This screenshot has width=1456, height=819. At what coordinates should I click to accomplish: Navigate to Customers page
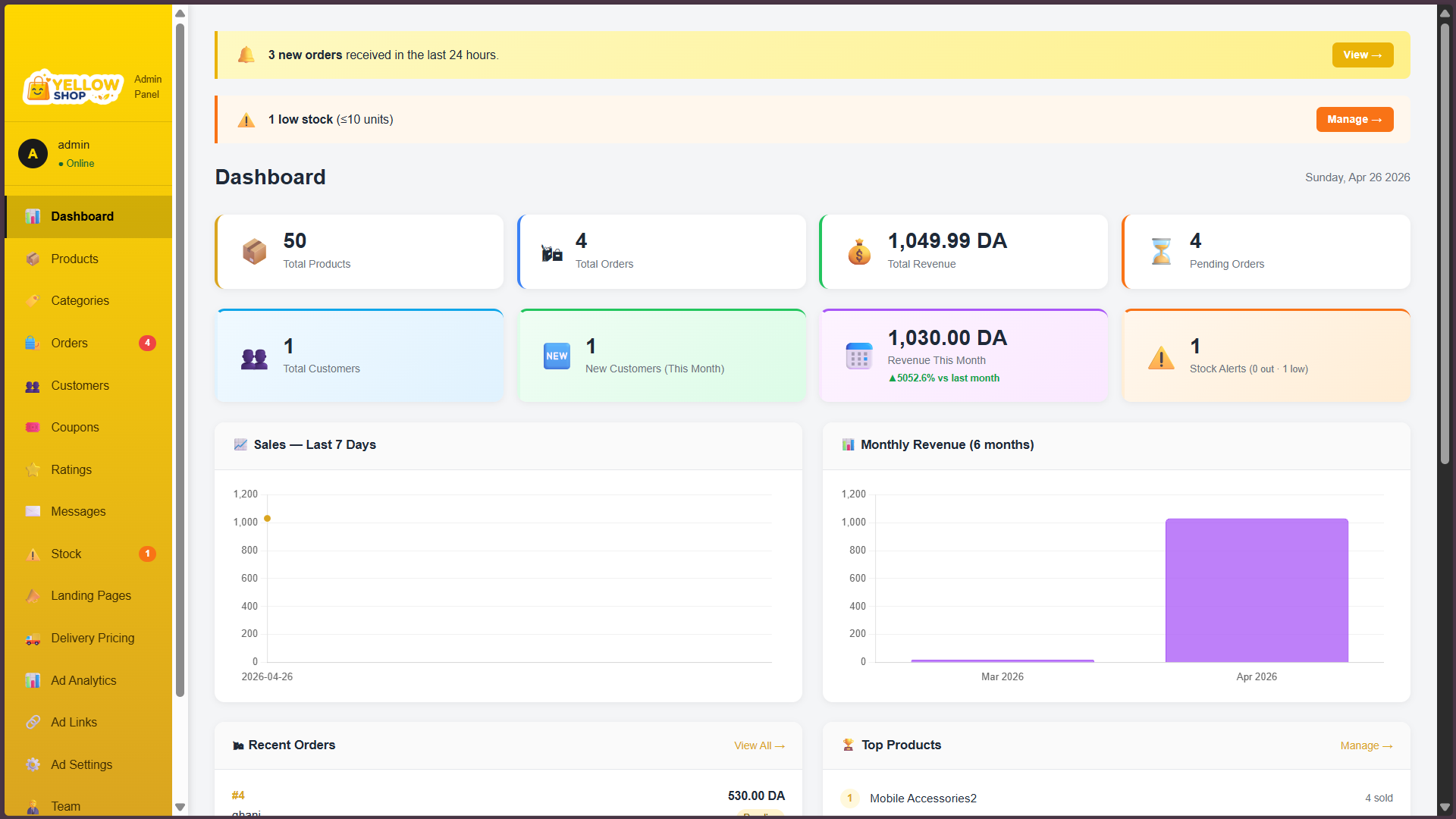tap(89, 386)
